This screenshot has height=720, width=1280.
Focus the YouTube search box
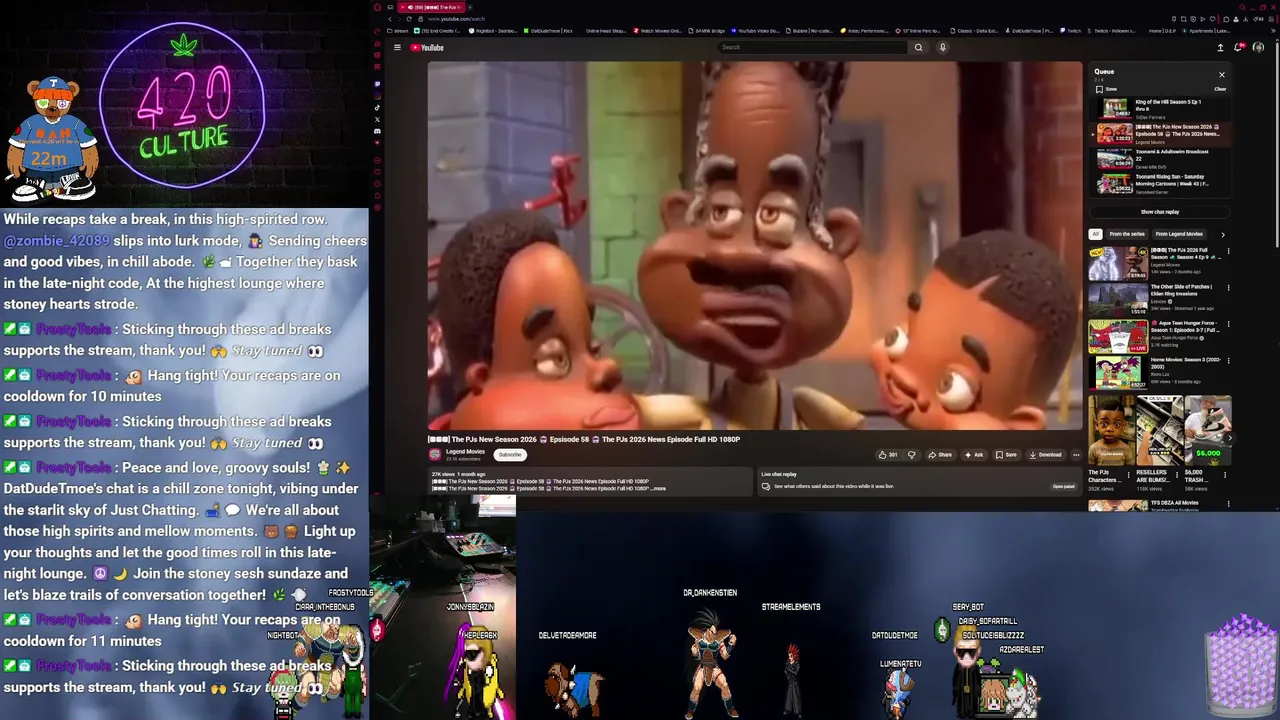(x=812, y=47)
